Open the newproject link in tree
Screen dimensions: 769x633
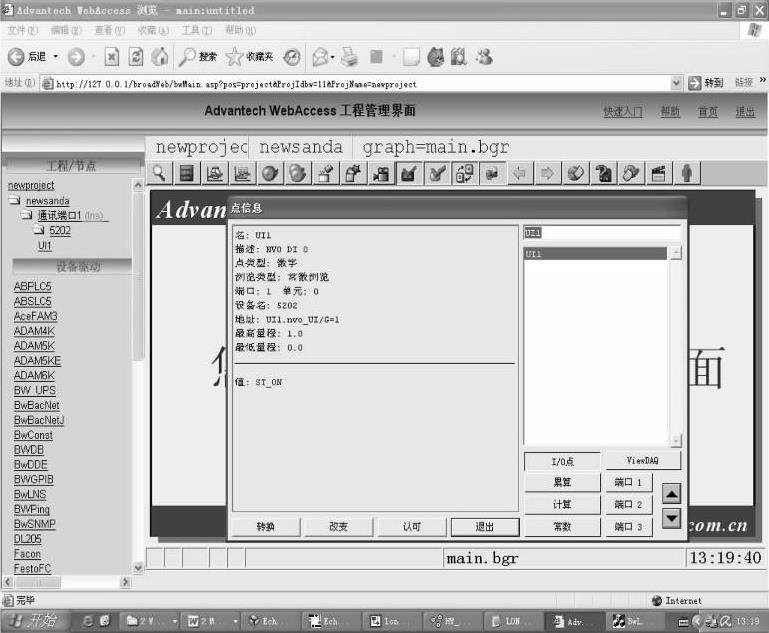coord(31,185)
